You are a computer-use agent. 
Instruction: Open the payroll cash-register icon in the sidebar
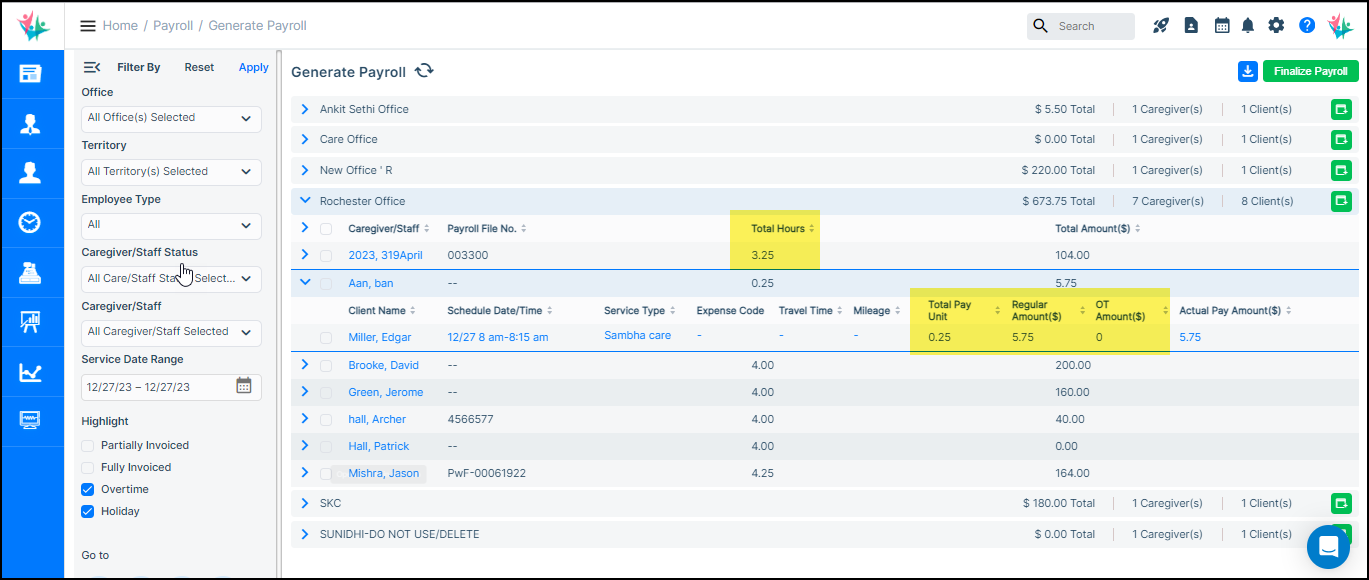click(31, 271)
